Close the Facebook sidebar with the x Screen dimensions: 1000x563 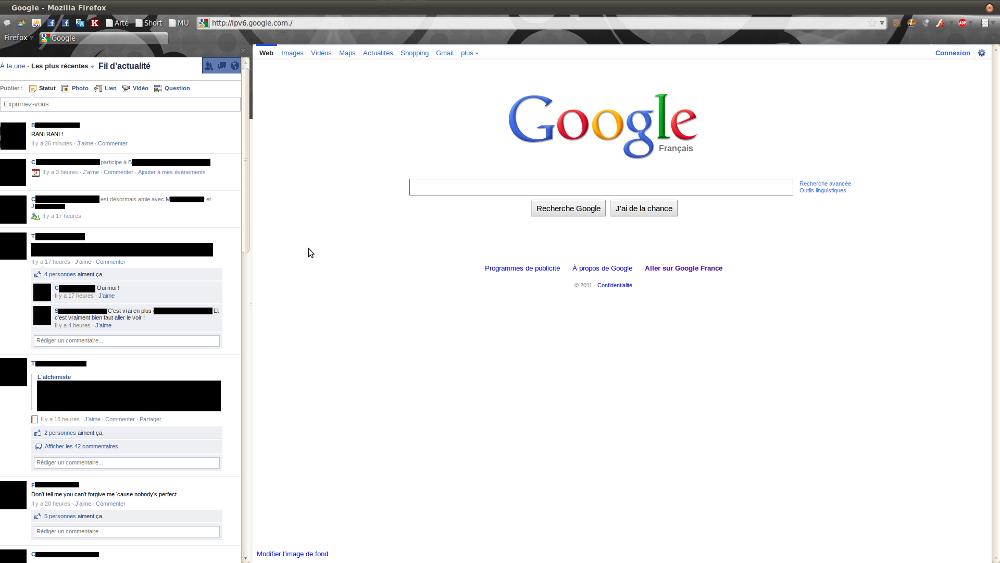(243, 51)
